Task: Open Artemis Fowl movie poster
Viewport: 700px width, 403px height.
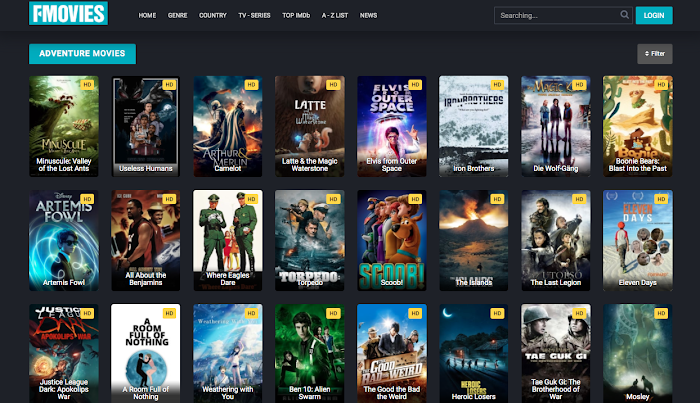Action: pos(64,241)
